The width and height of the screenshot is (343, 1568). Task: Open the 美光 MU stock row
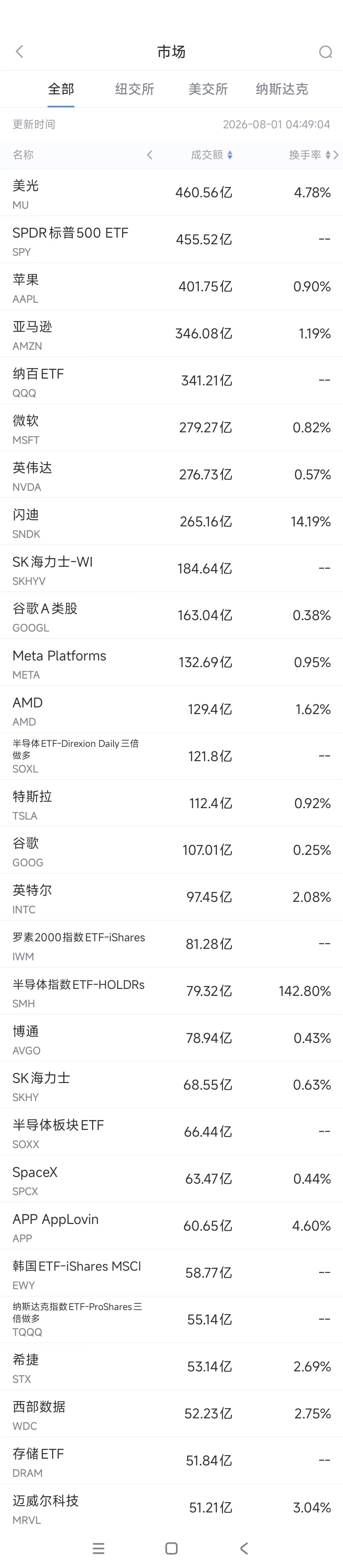point(171,193)
